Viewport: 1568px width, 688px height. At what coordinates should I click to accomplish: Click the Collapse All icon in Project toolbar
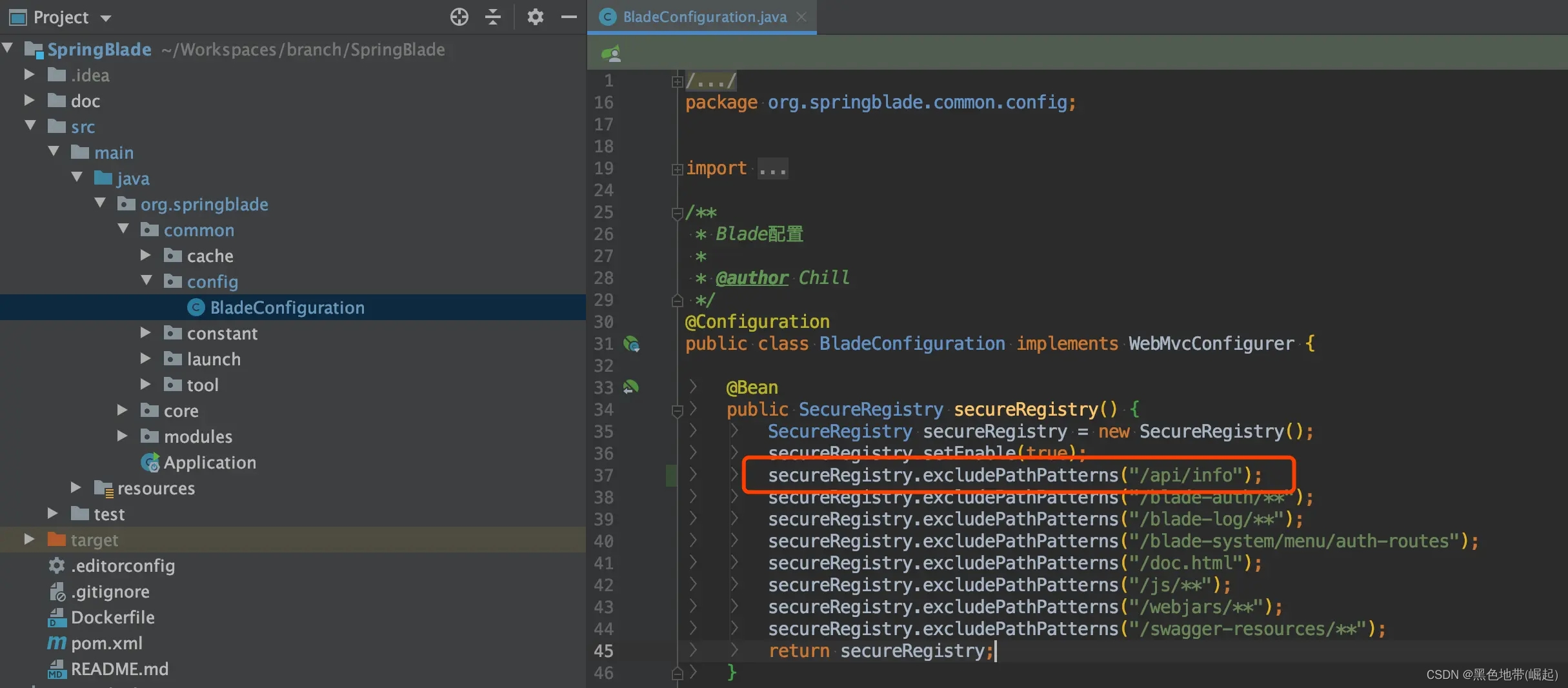[492, 17]
